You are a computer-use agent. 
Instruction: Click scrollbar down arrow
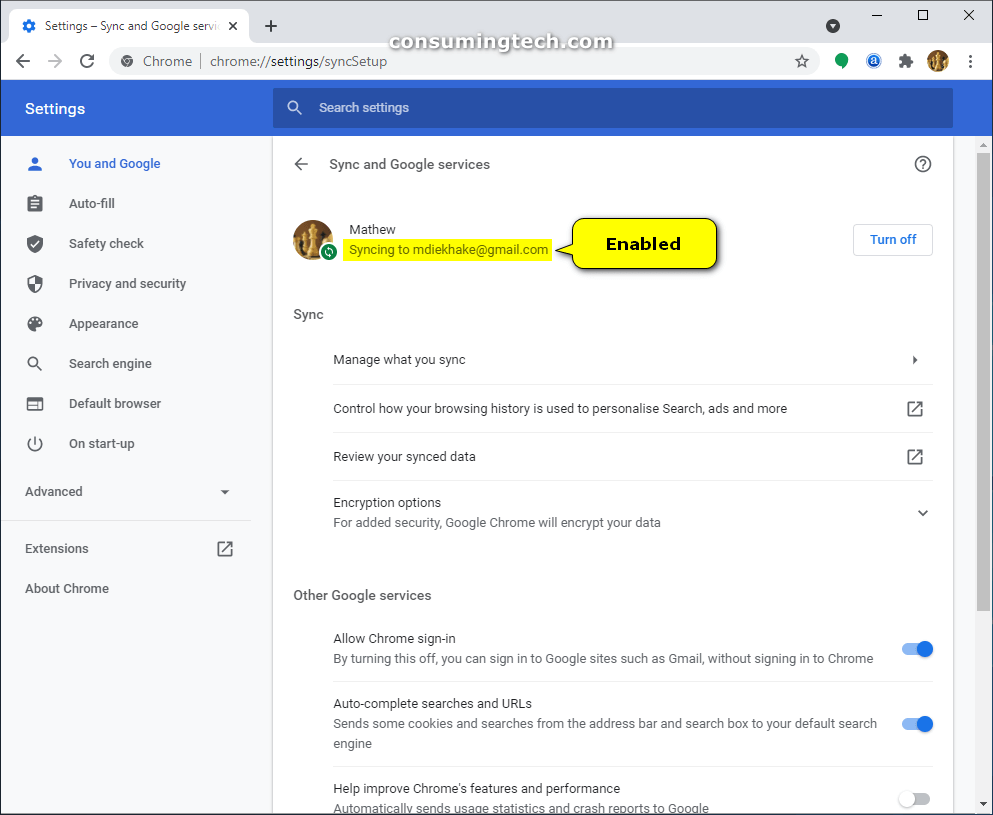983,805
